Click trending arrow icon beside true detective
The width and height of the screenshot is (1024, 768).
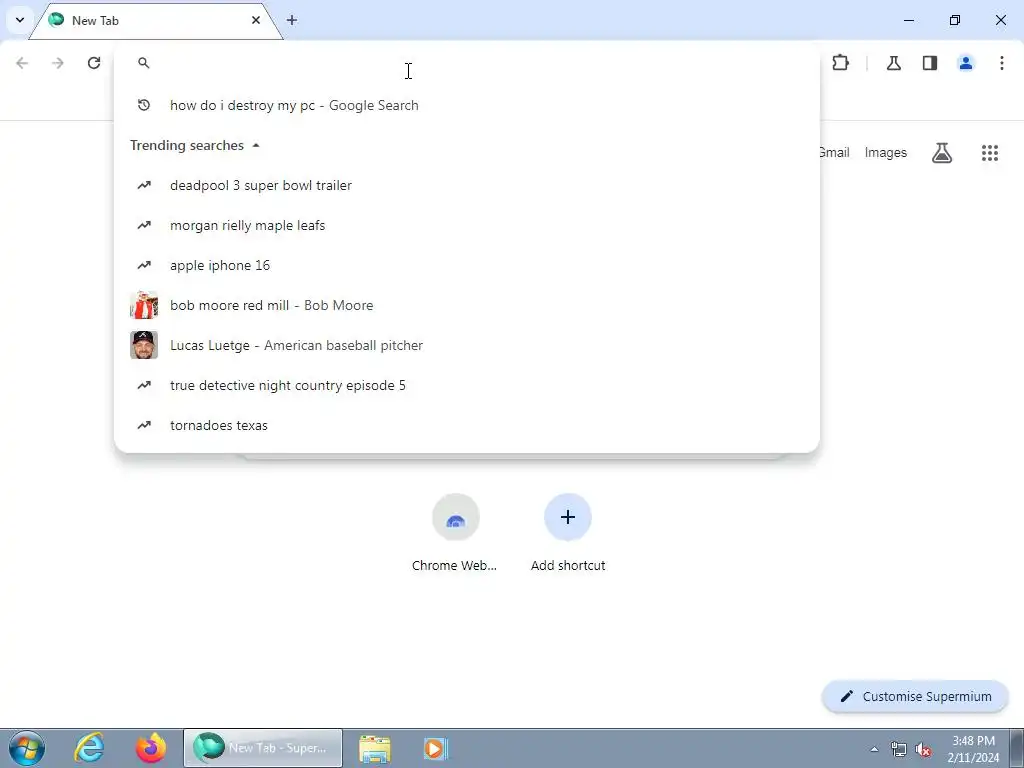(144, 385)
